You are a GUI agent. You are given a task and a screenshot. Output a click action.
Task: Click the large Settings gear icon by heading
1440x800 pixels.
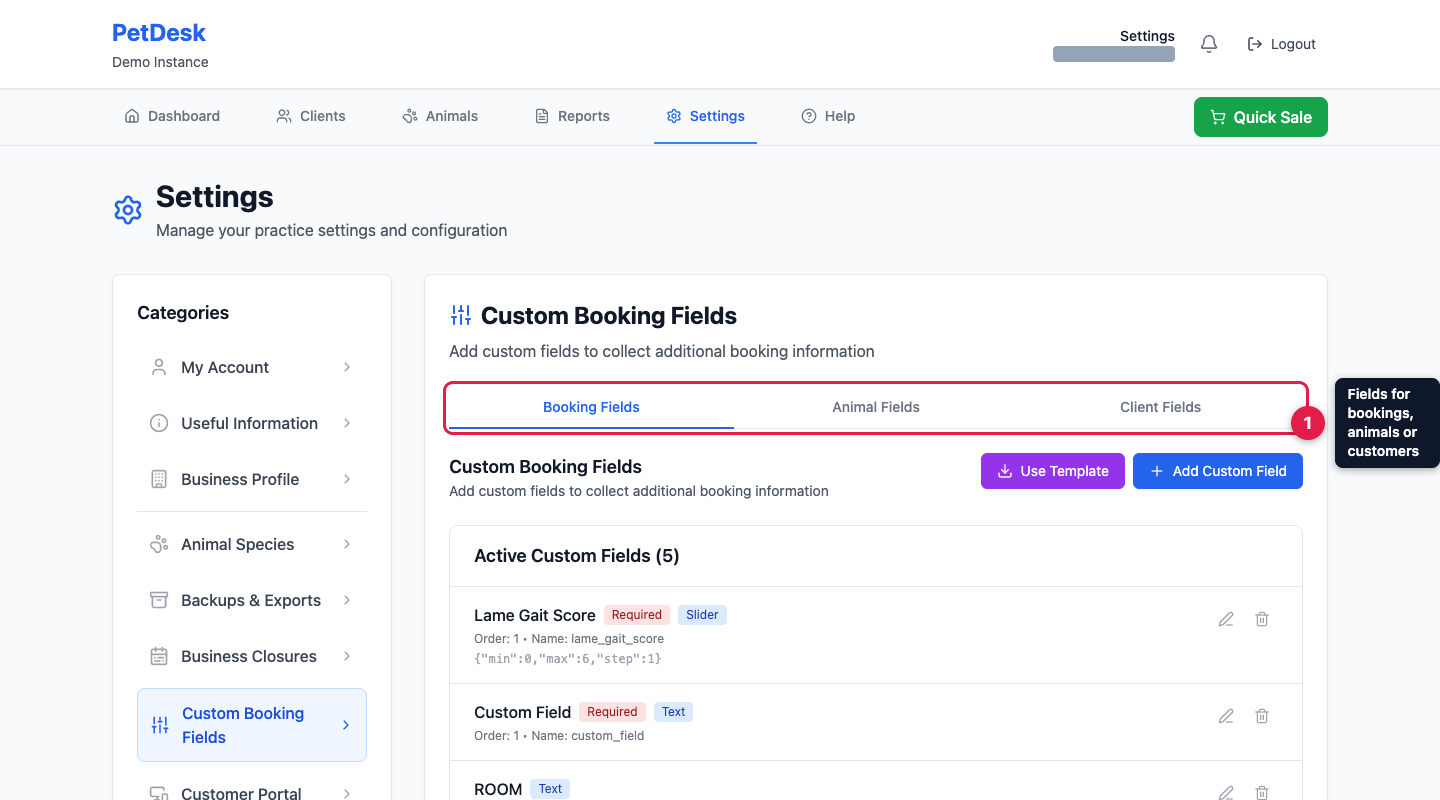pyautogui.click(x=128, y=210)
